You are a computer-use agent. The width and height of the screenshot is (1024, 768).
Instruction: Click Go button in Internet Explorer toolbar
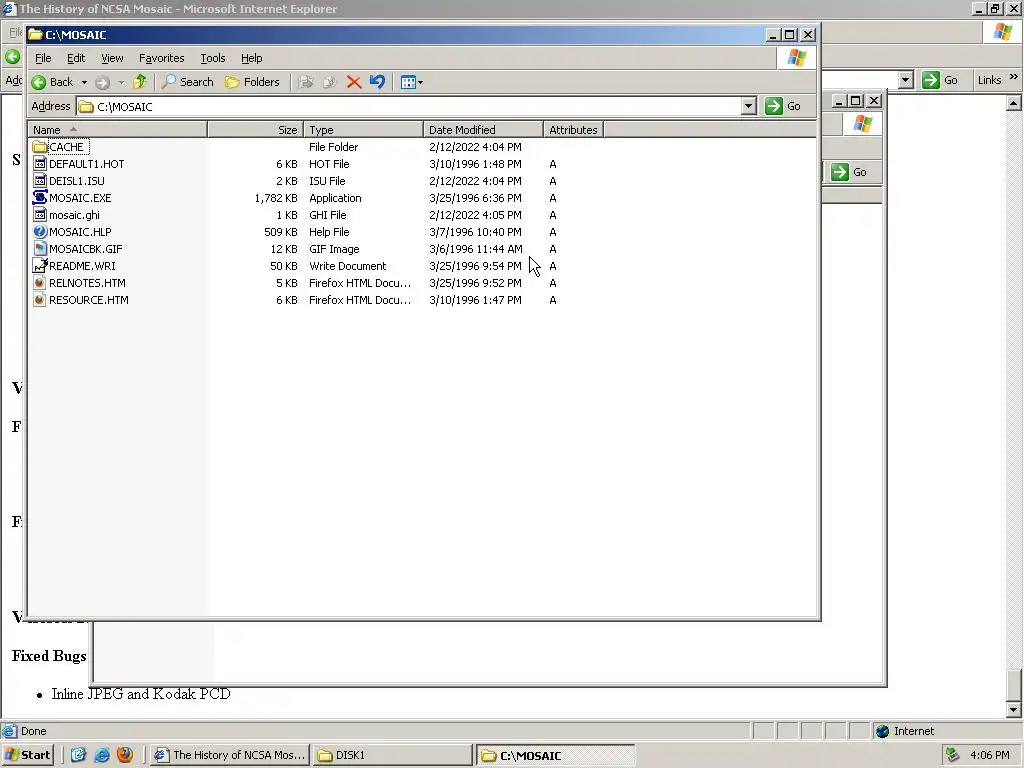point(940,80)
